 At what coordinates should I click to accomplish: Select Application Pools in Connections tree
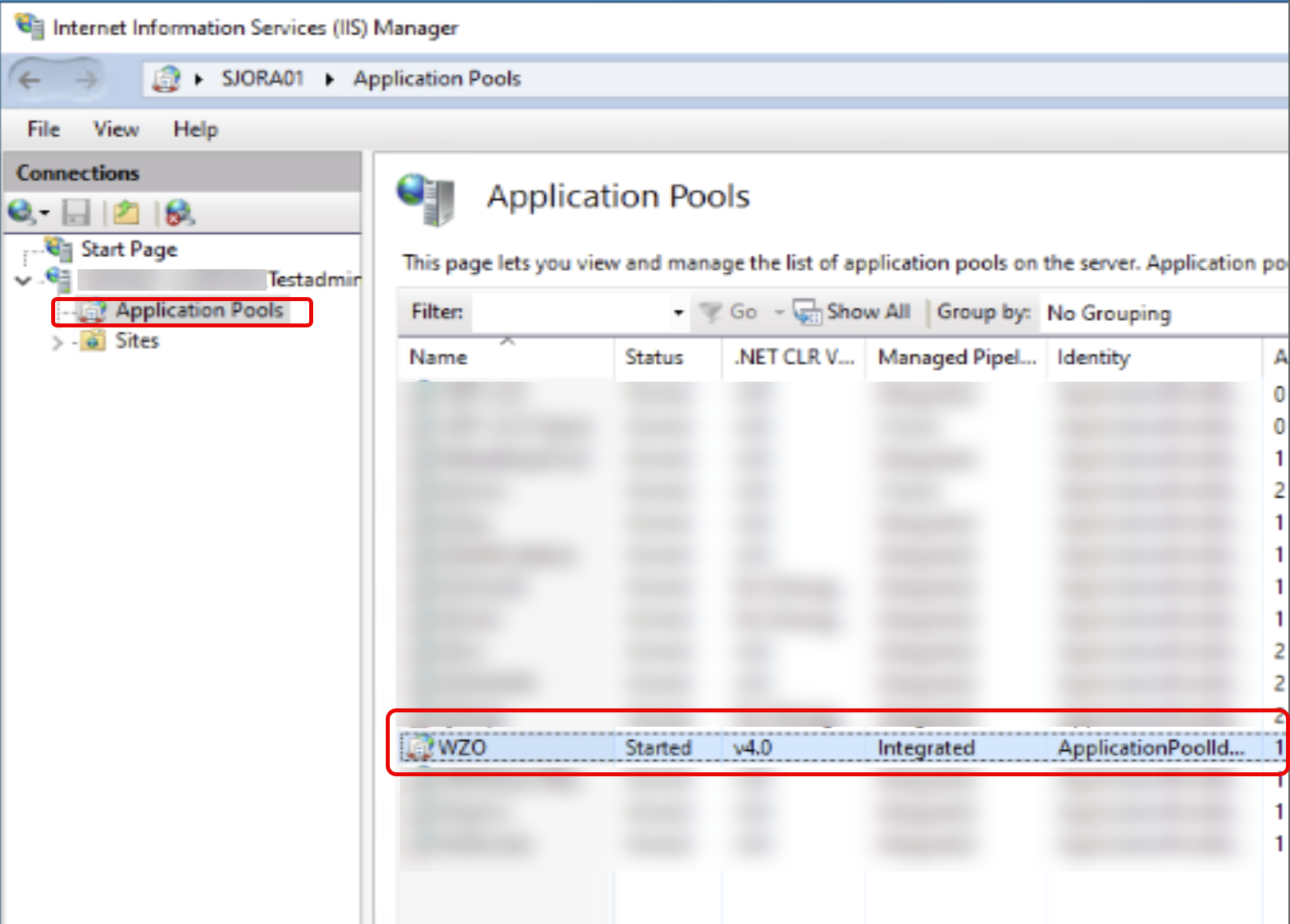pos(198,311)
